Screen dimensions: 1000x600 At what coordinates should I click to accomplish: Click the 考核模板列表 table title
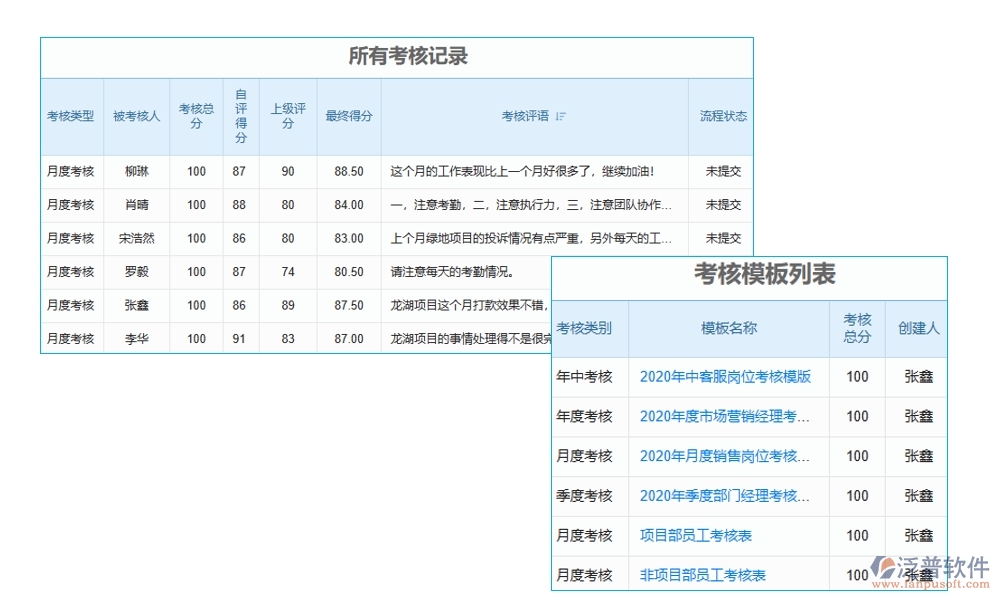tap(763, 273)
